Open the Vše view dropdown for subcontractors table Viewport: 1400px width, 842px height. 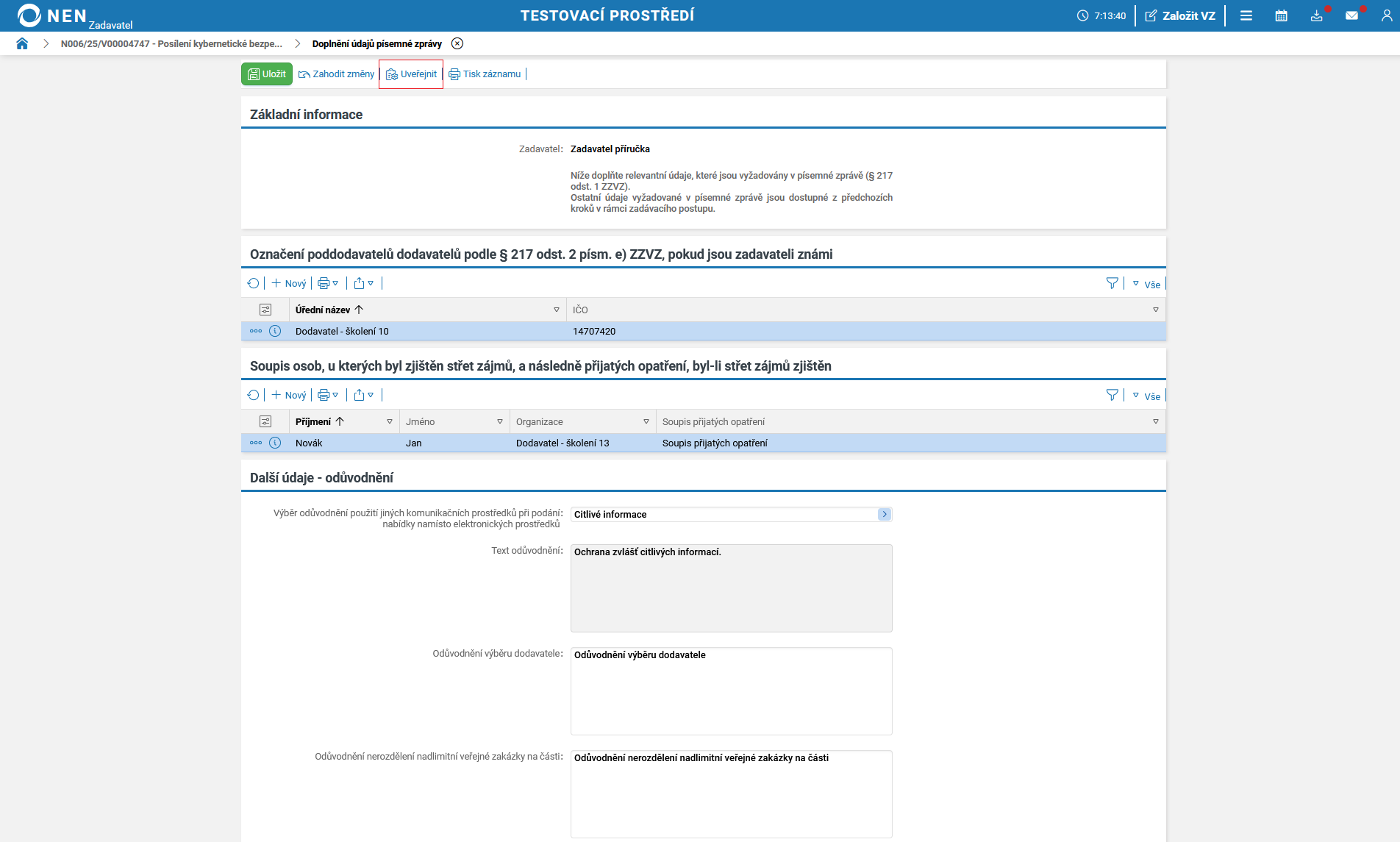pyautogui.click(x=1146, y=284)
